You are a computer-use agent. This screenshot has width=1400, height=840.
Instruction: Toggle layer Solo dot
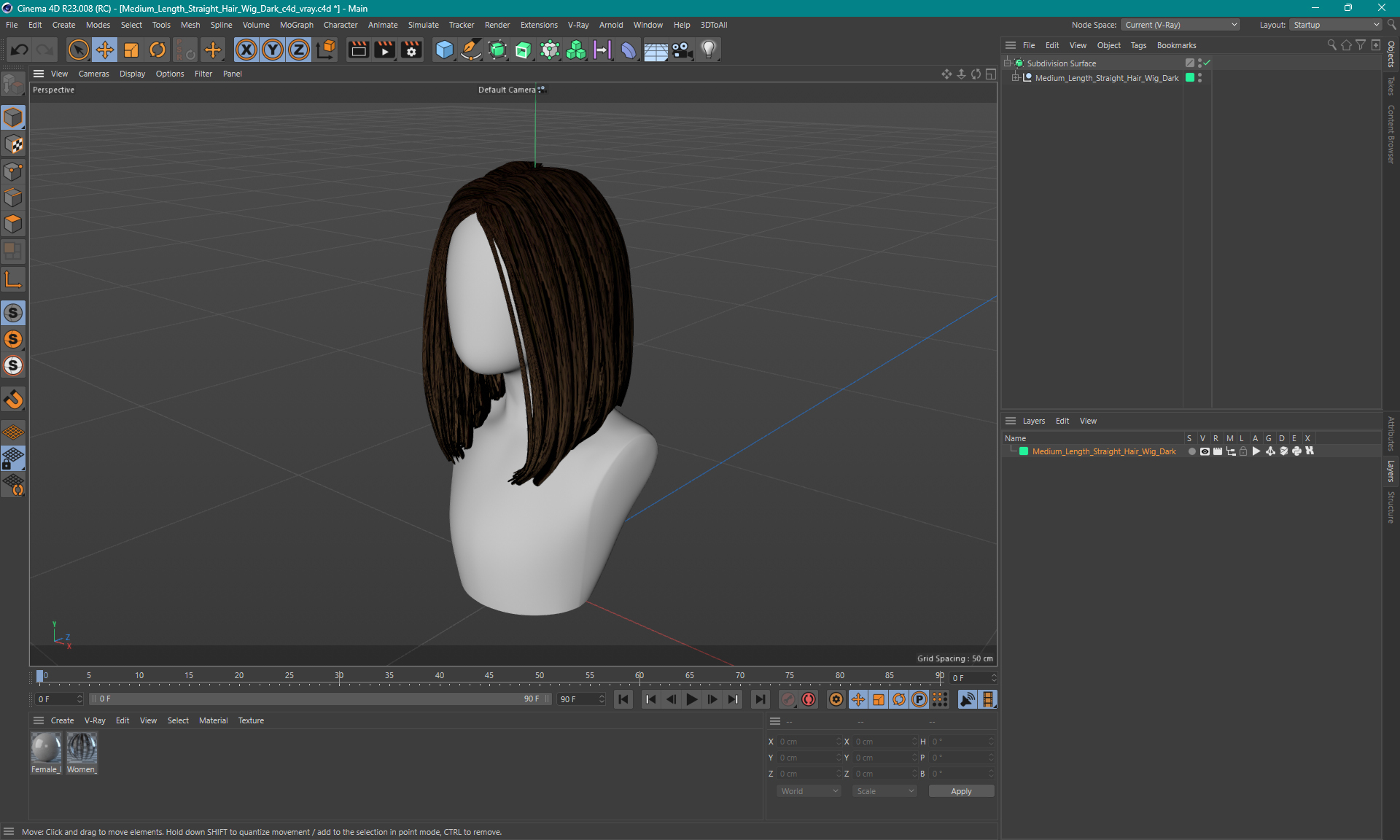(1191, 451)
